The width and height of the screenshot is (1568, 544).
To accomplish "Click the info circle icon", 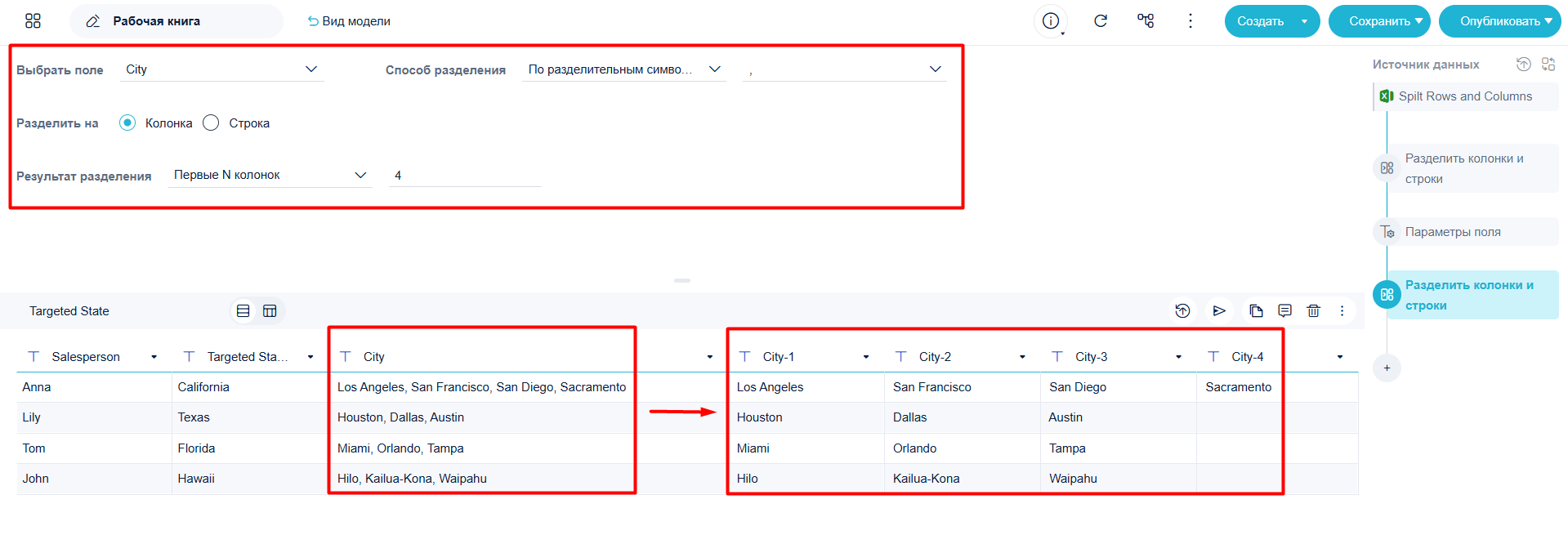I will (x=1051, y=21).
